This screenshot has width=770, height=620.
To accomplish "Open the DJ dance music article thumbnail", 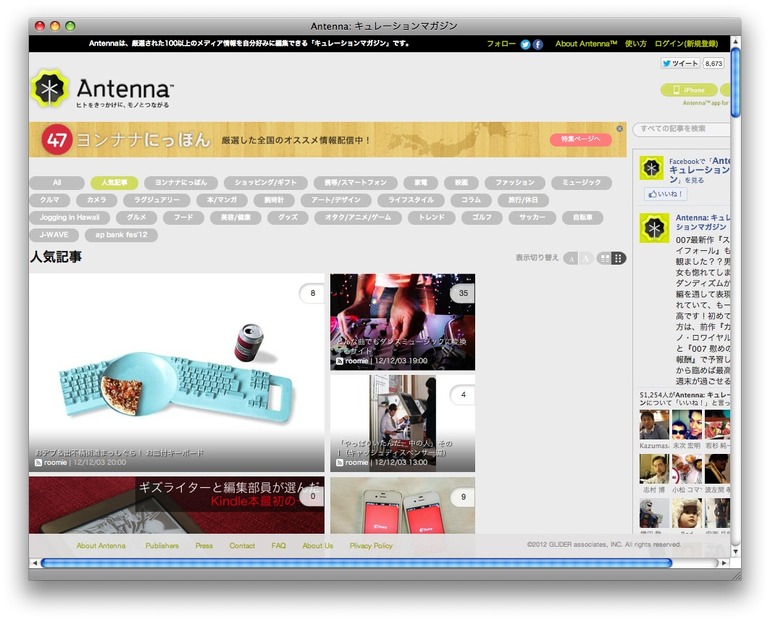I will (x=402, y=322).
